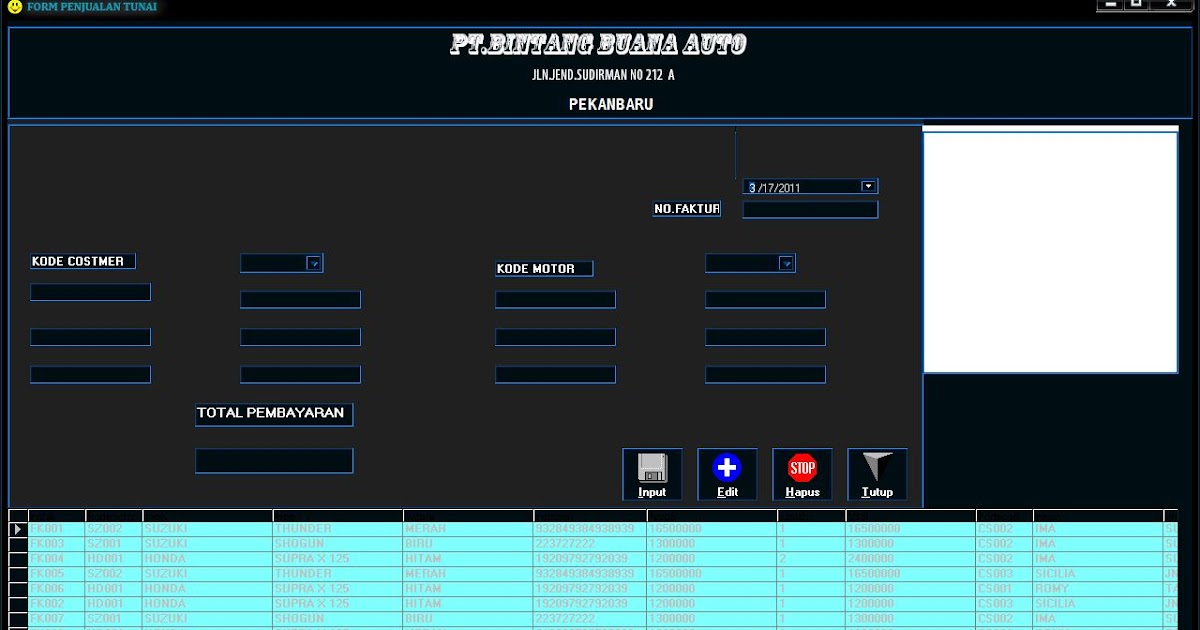Select table cell FK003
Image resolution: width=1200 pixels, height=630 pixels.
(x=57, y=543)
